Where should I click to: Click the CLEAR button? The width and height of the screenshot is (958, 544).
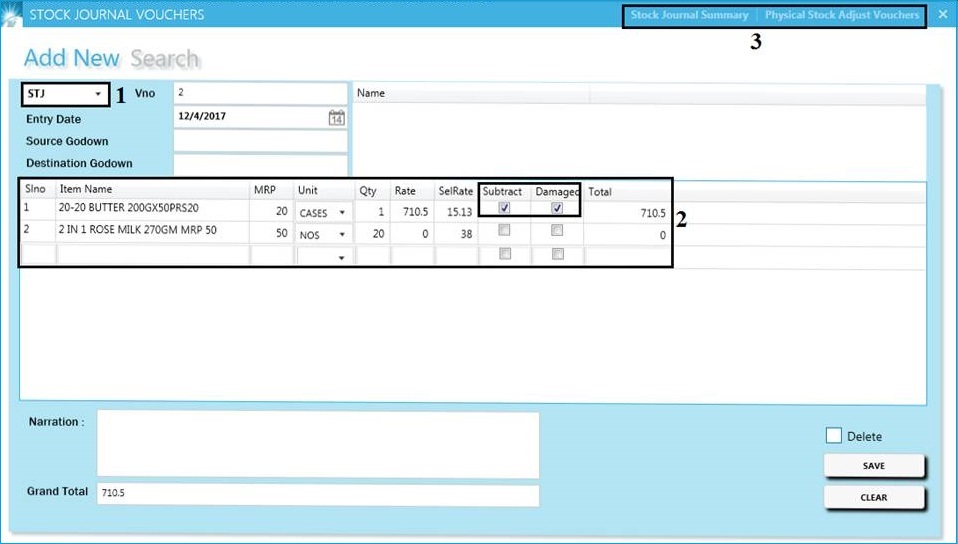(874, 498)
